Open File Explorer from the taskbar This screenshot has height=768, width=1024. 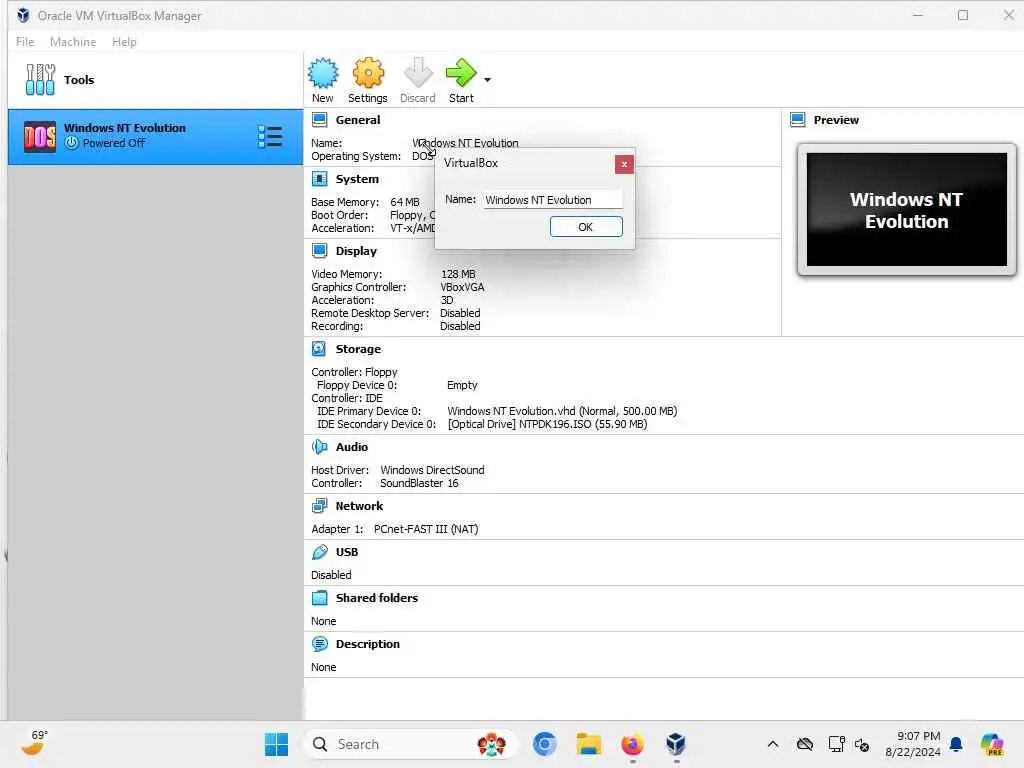coord(589,744)
